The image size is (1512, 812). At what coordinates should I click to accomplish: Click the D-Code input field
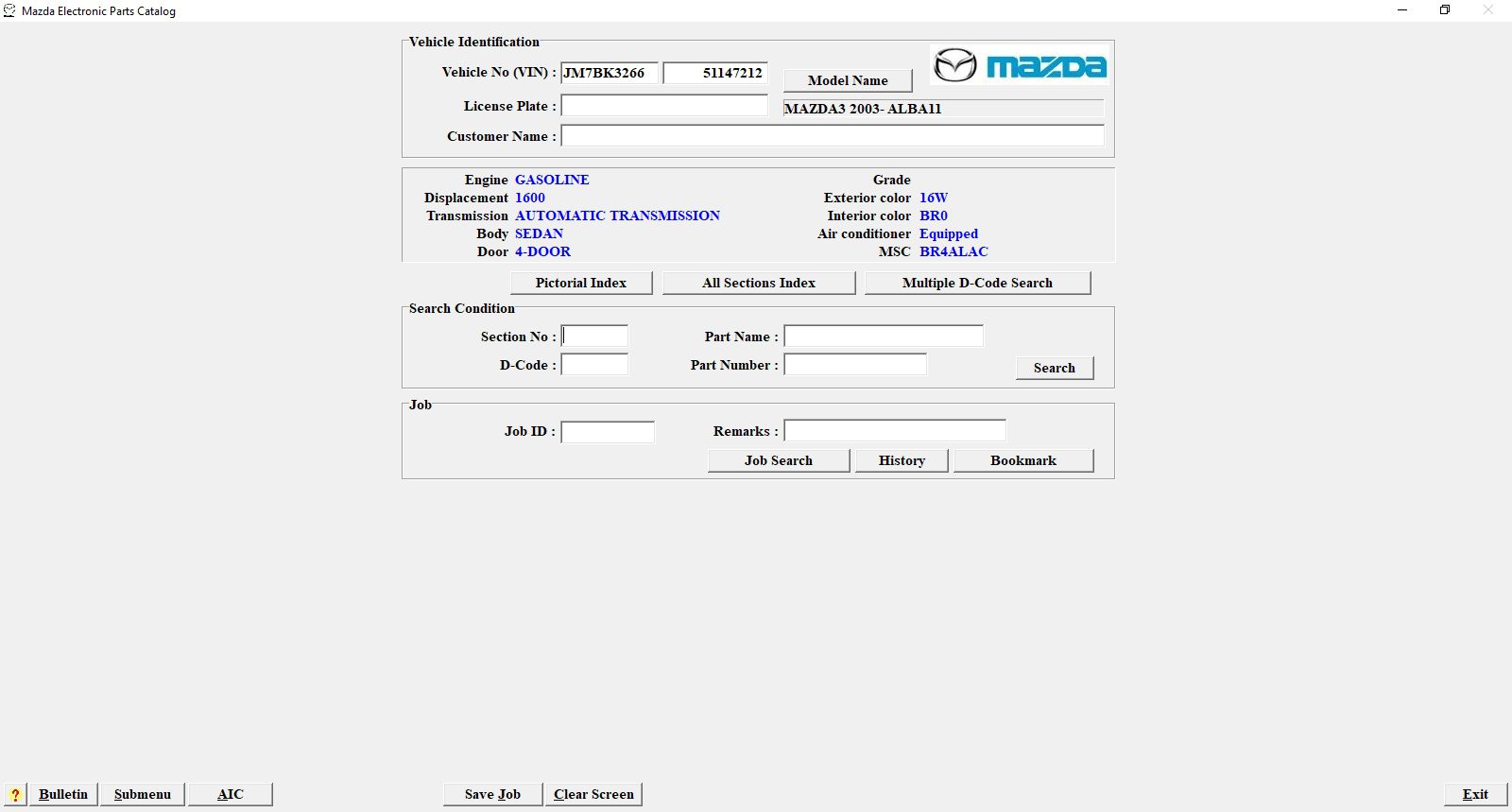pyautogui.click(x=594, y=365)
